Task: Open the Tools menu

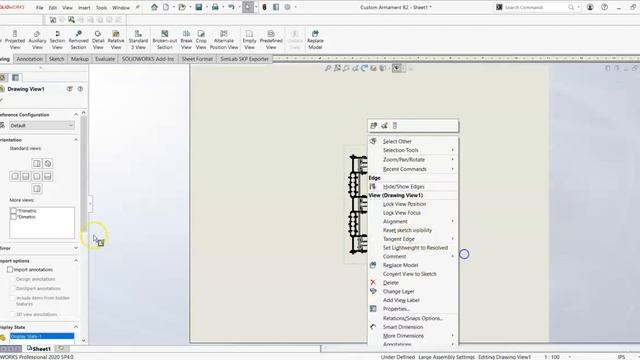Action: pos(101,7)
